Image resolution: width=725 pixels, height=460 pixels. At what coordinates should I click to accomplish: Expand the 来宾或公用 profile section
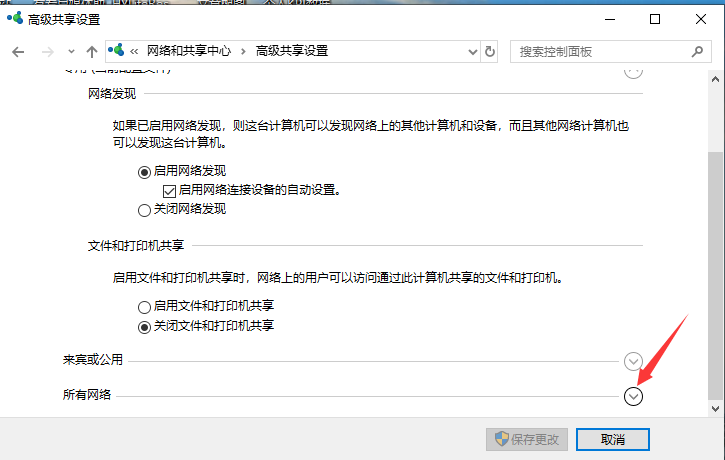(x=632, y=361)
